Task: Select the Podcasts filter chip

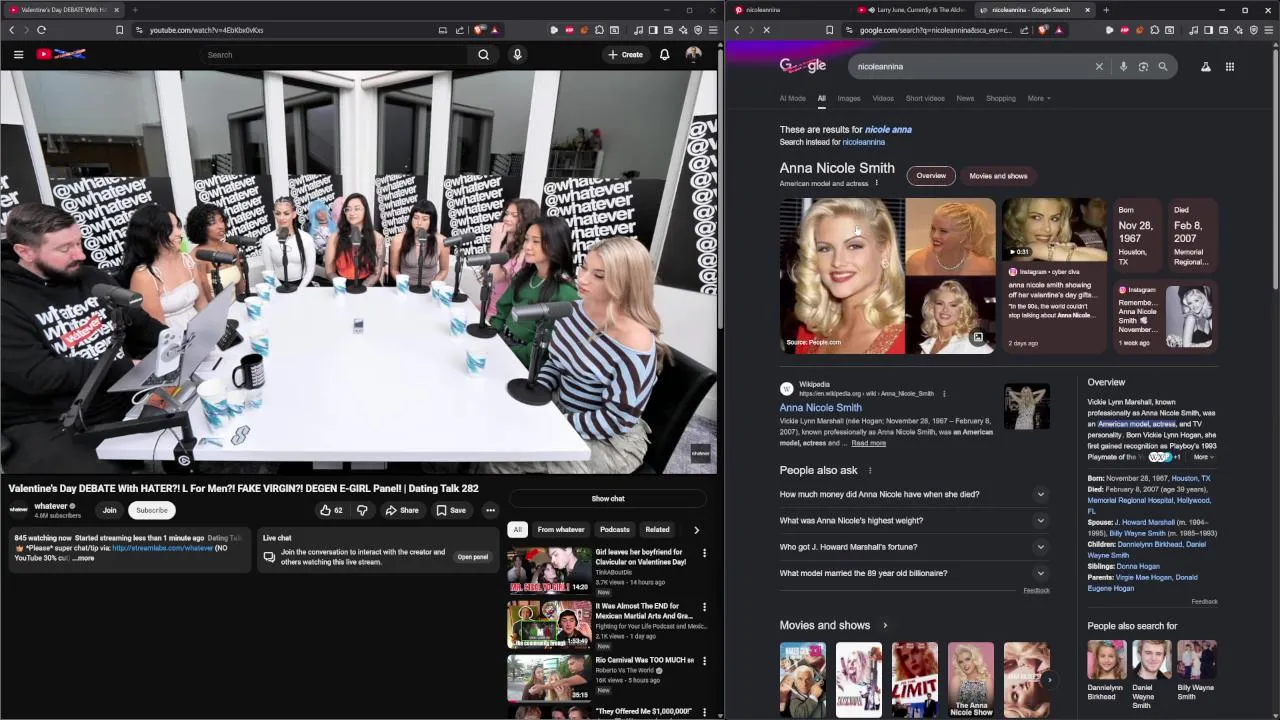Action: click(615, 530)
